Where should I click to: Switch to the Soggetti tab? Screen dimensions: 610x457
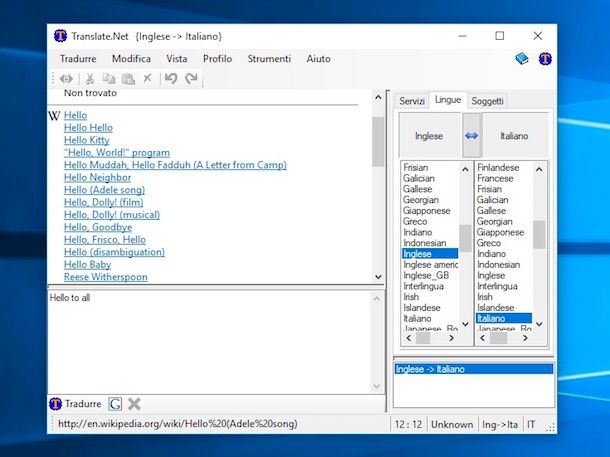click(x=487, y=101)
